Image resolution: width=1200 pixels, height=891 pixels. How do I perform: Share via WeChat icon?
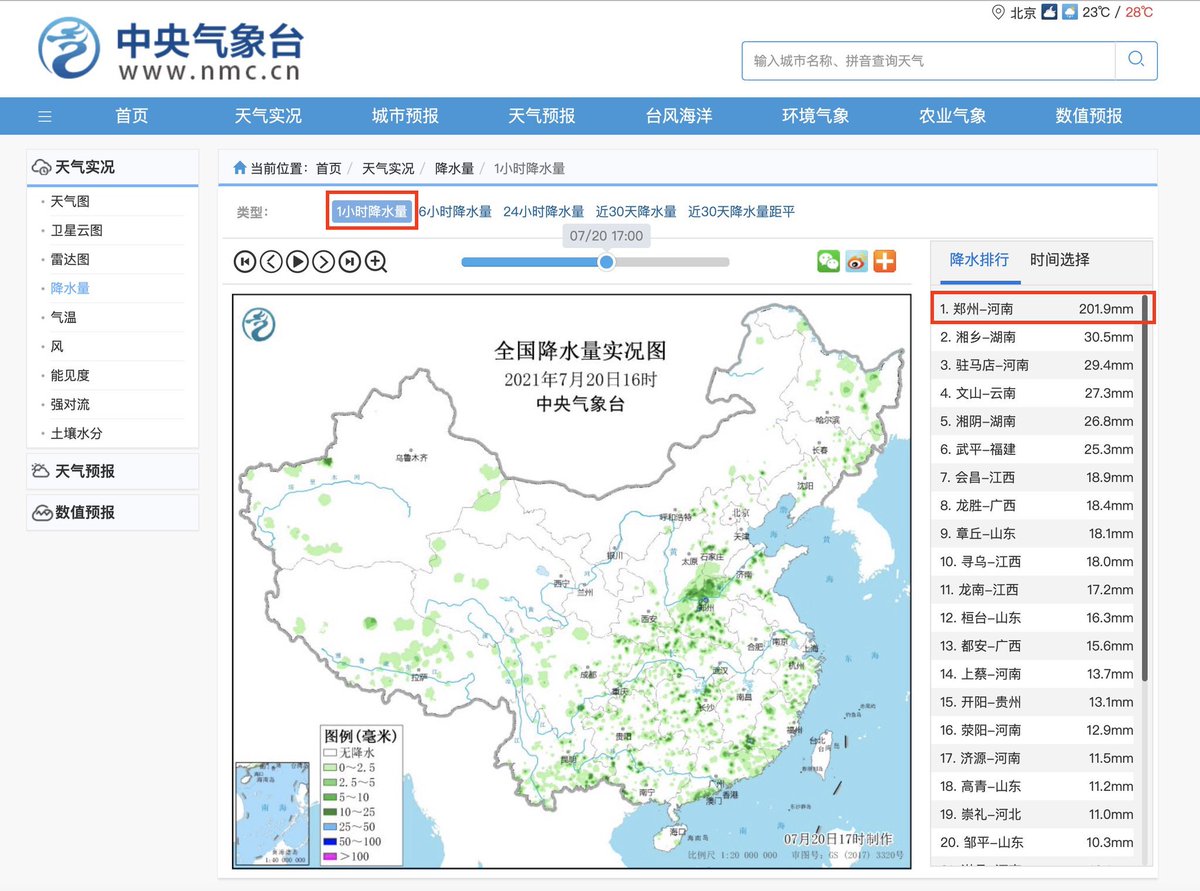(829, 261)
